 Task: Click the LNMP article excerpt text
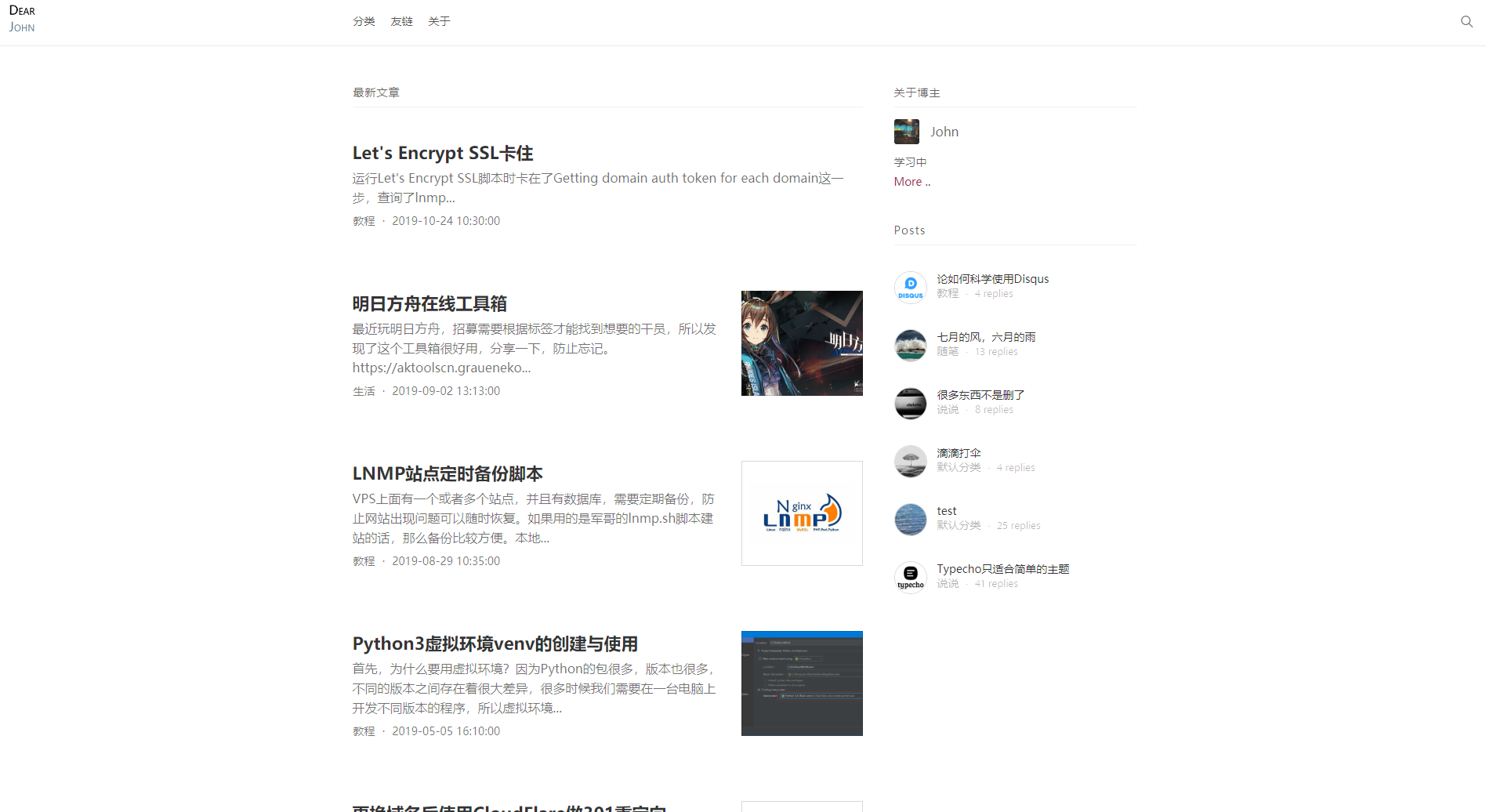pyautogui.click(x=534, y=518)
